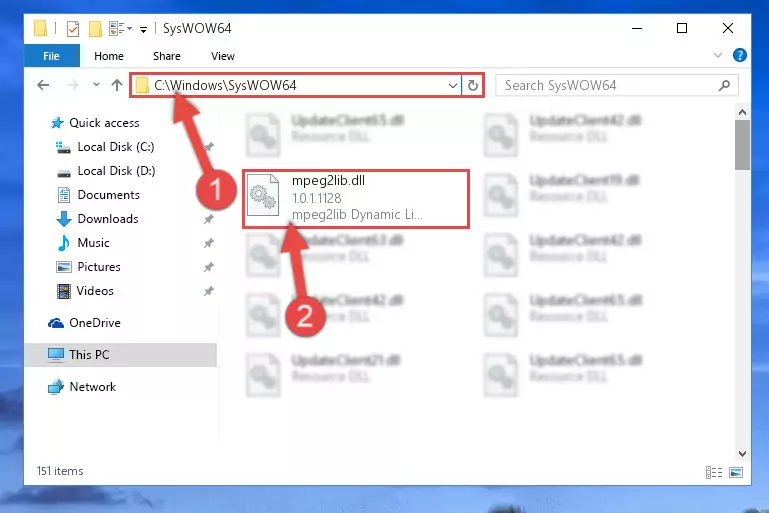The width and height of the screenshot is (769, 513).
Task: Expand the address bar history dropdown
Action: click(453, 86)
